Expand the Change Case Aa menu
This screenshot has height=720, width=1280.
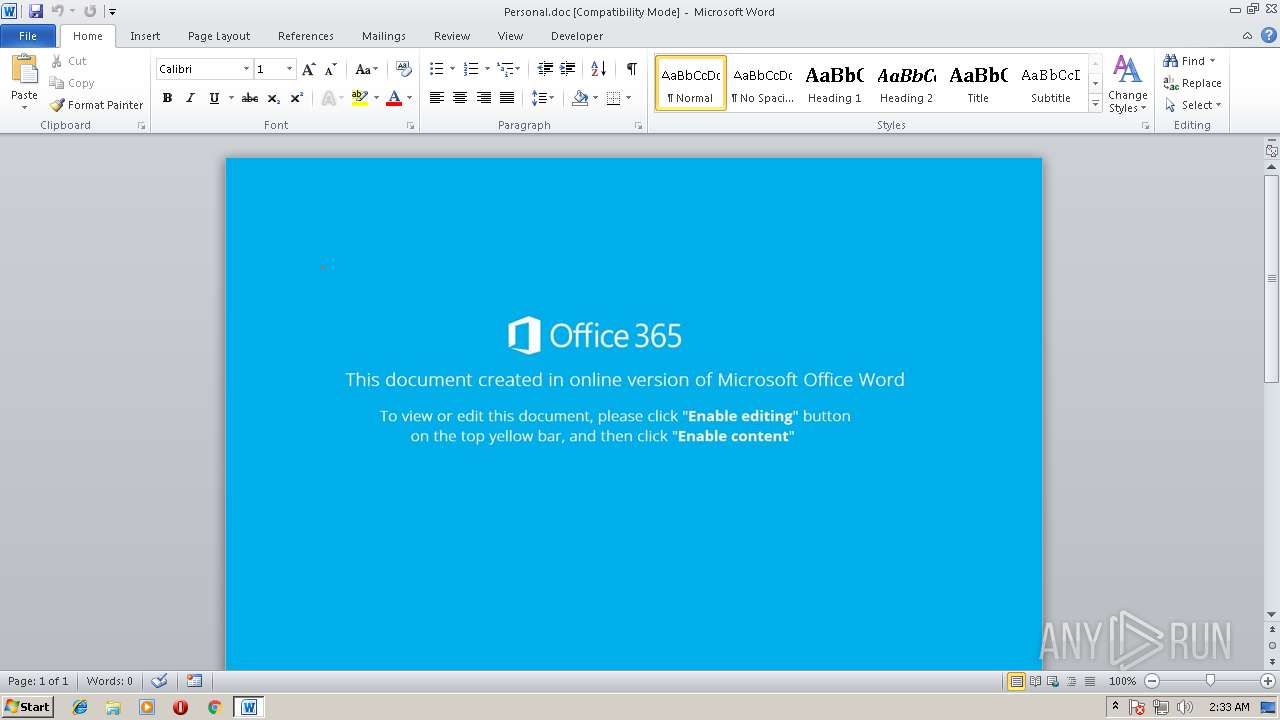click(x=366, y=69)
